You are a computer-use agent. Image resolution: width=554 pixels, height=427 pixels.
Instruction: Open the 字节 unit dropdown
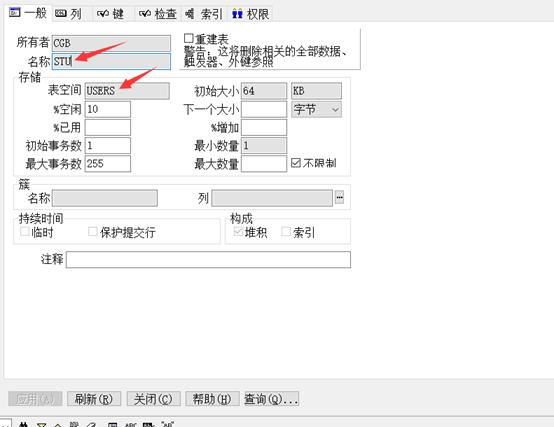coord(316,109)
